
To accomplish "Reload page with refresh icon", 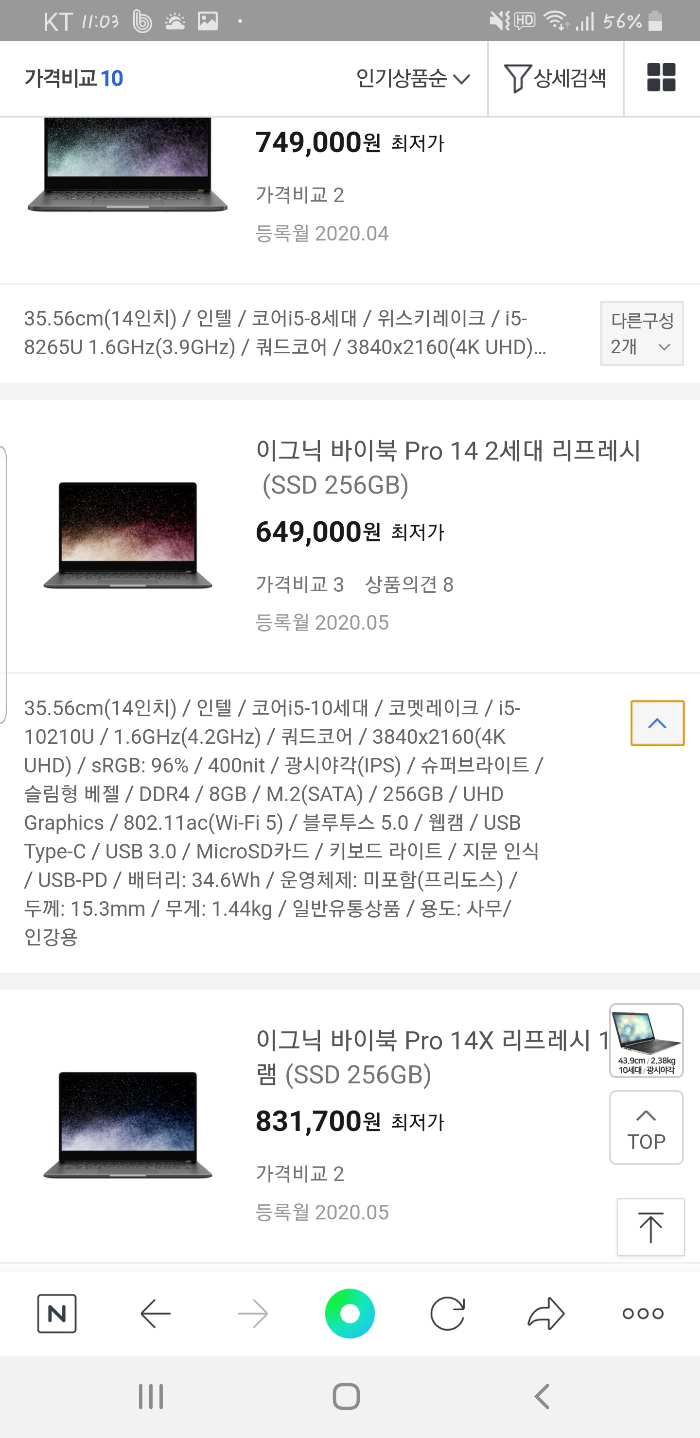I will point(447,1313).
